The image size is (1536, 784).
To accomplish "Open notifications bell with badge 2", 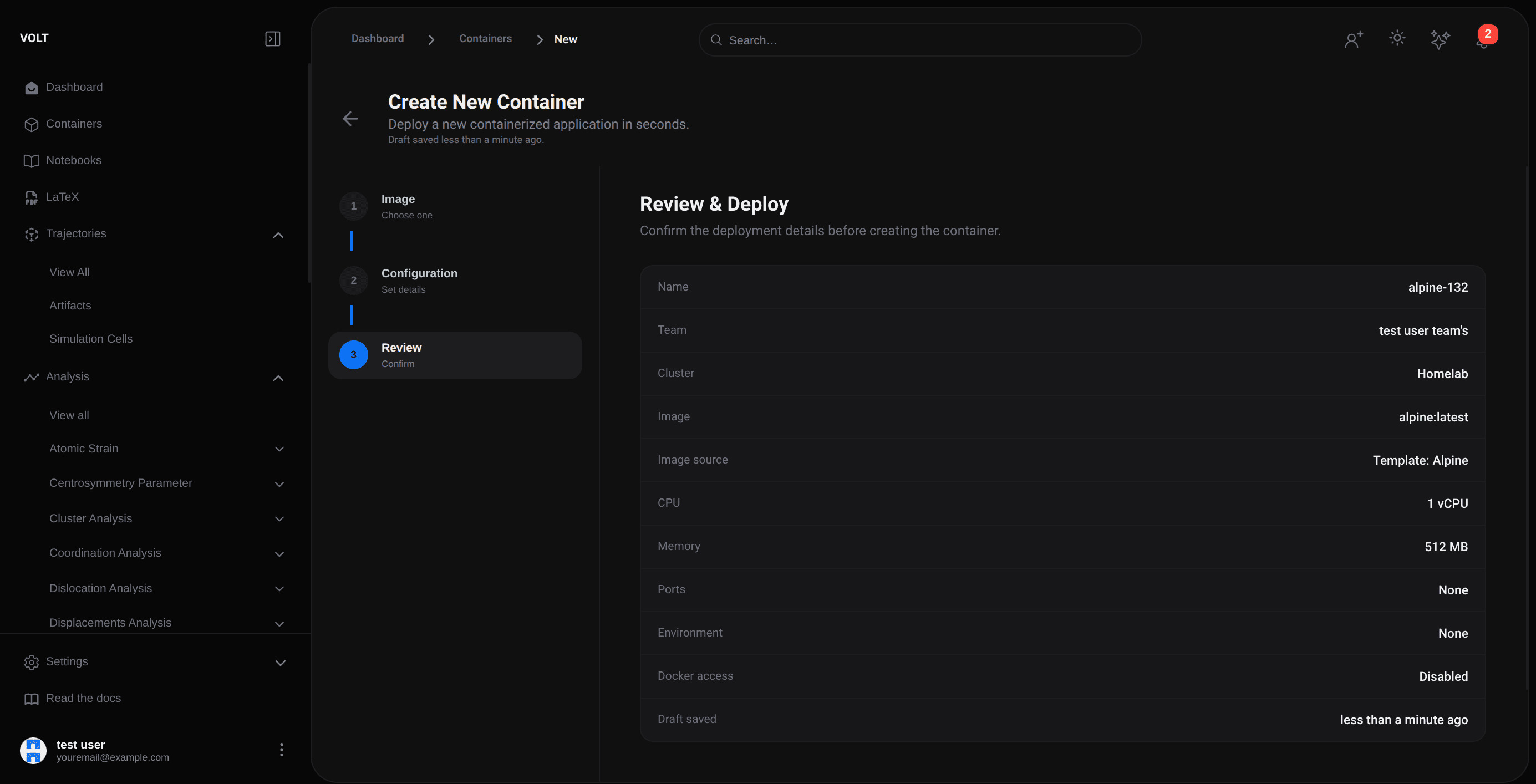I will point(1483,40).
